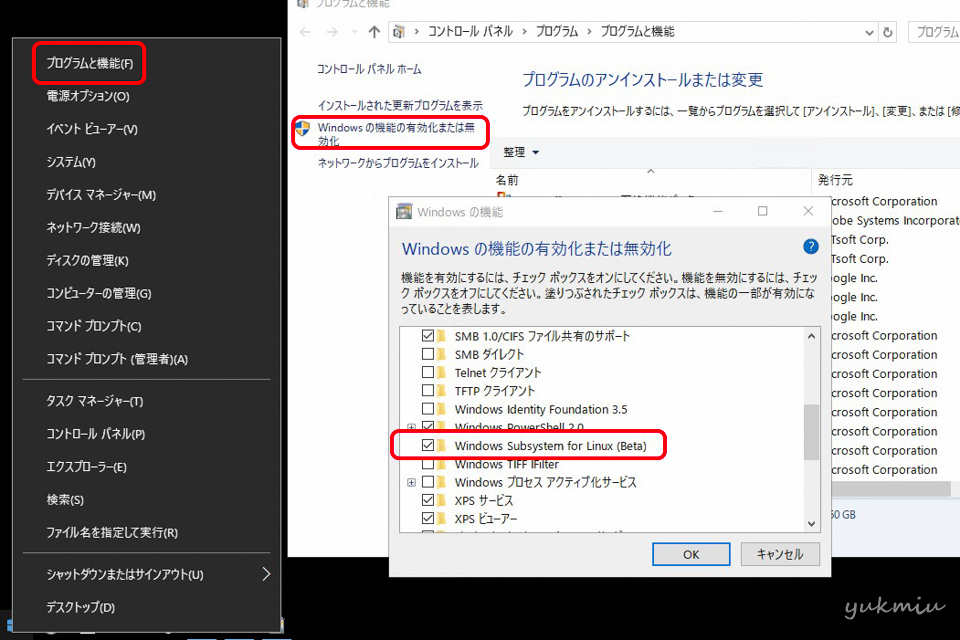Click プログラム breadcrumb in address bar
Viewport: 960px width, 640px height.
click(557, 31)
